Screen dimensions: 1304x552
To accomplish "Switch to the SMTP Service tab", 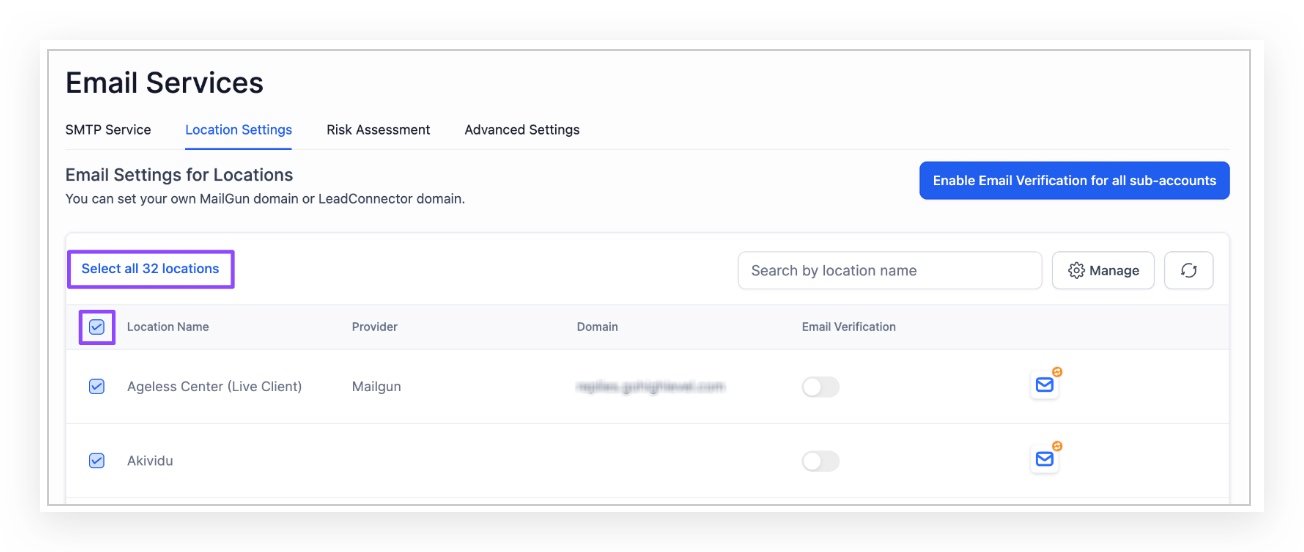I will click(108, 130).
